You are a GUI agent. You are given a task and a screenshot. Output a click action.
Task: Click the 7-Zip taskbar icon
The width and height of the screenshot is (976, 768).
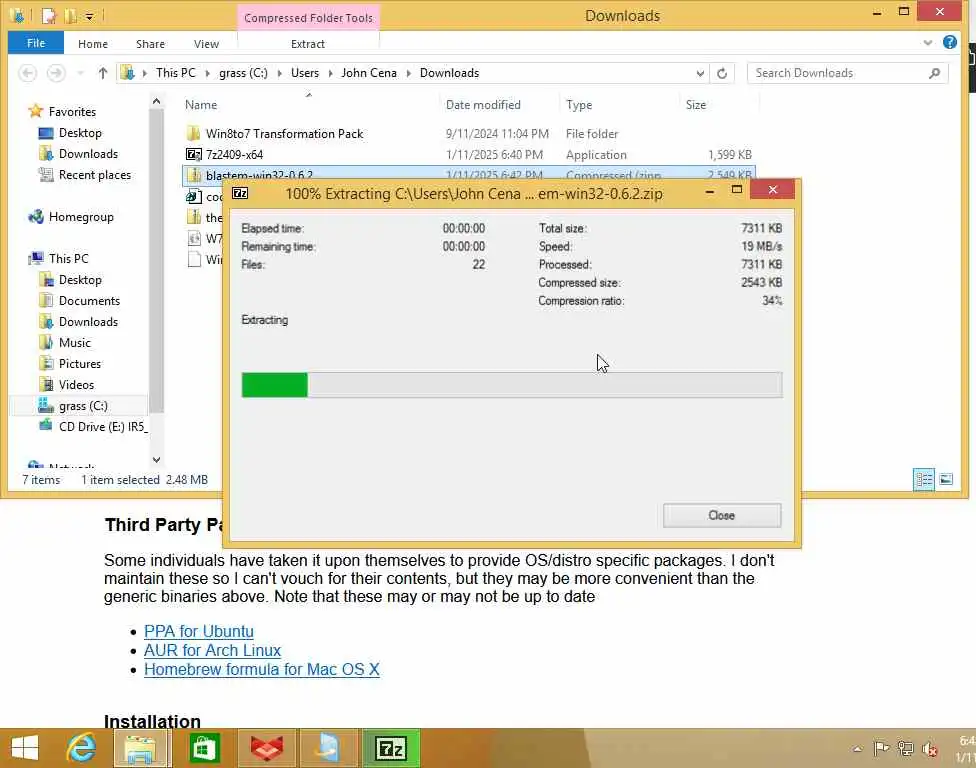pyautogui.click(x=391, y=748)
